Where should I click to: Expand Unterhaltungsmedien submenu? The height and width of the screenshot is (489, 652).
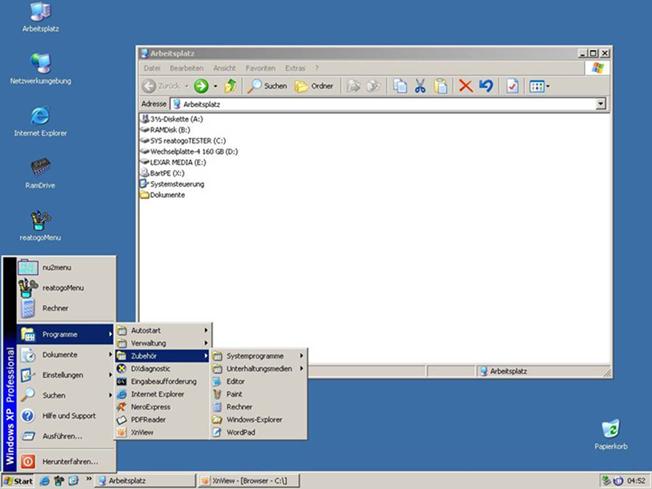pyautogui.click(x=258, y=369)
